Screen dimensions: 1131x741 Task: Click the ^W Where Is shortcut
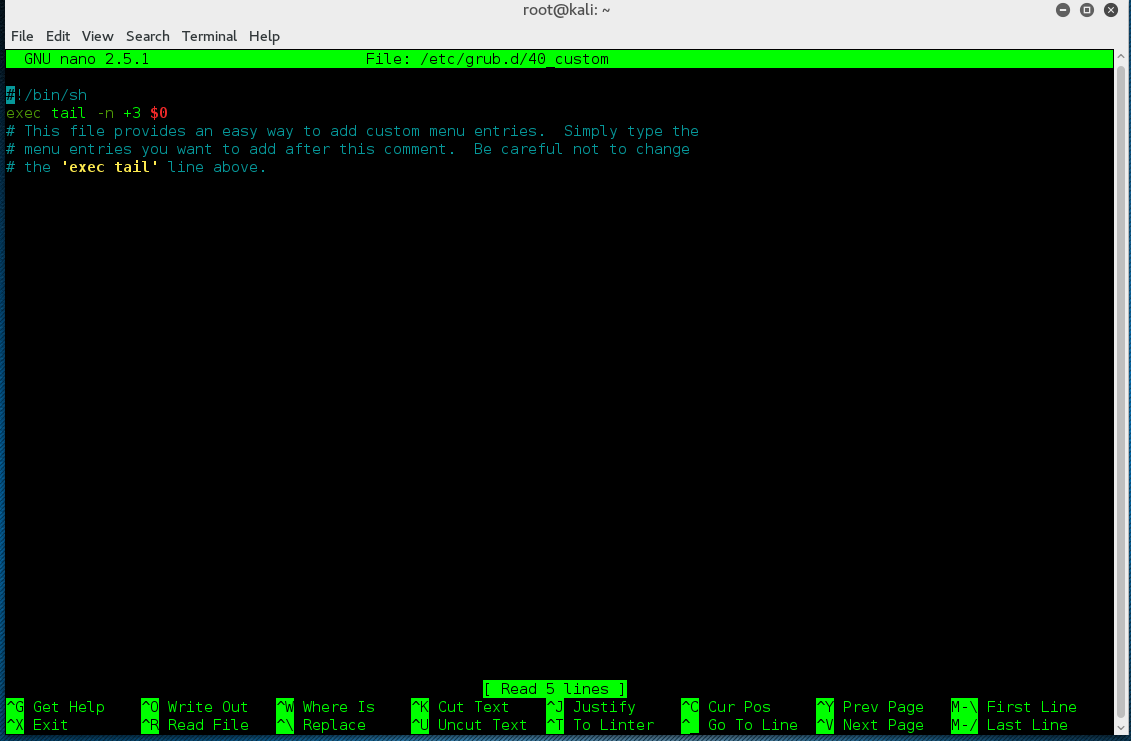click(x=326, y=707)
